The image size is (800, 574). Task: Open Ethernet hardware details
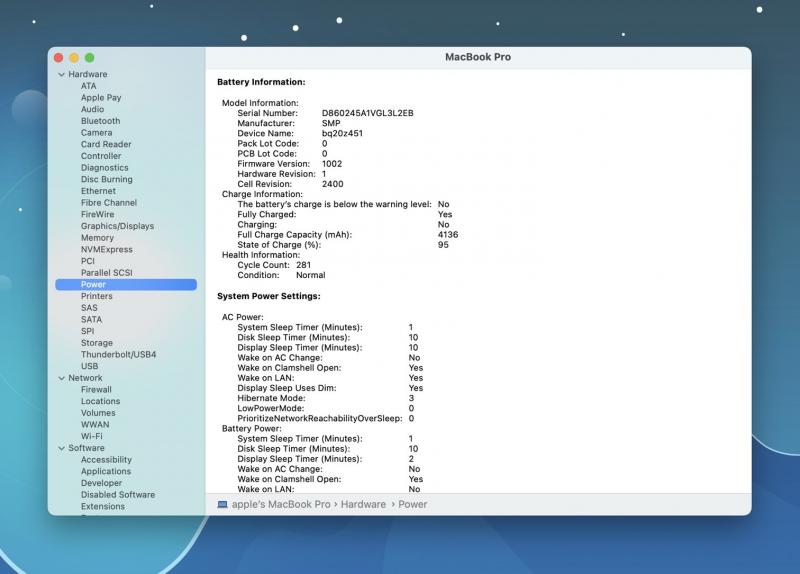pyautogui.click(x=98, y=191)
